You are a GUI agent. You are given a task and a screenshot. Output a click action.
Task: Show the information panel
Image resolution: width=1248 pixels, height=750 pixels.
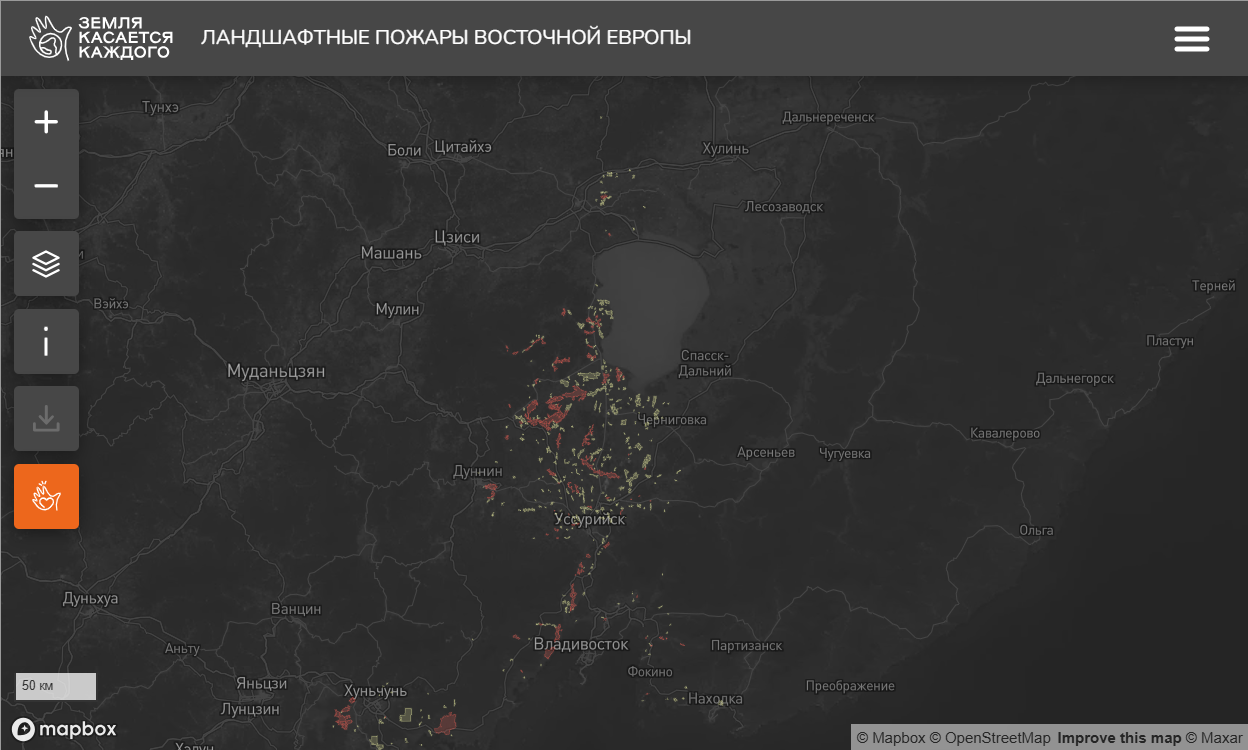(x=46, y=342)
